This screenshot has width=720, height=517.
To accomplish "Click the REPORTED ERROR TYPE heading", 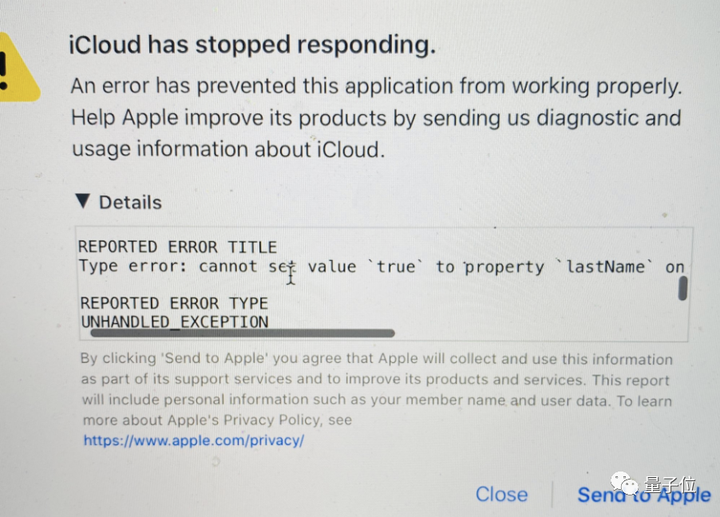I will click(x=174, y=303).
